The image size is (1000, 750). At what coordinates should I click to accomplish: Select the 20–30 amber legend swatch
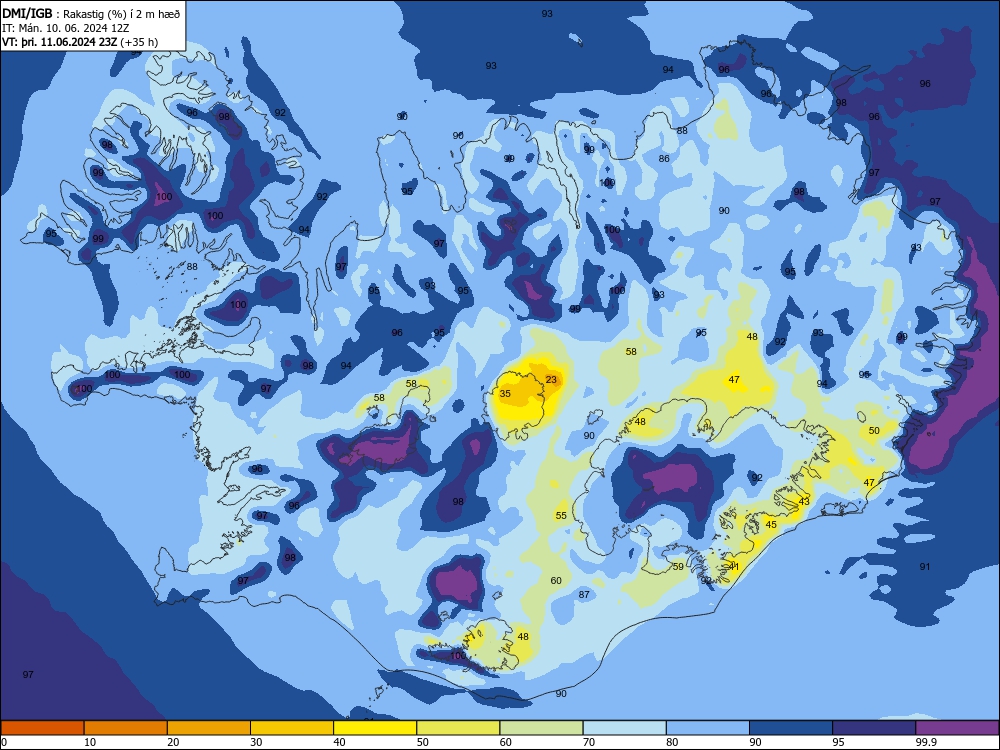click(209, 728)
